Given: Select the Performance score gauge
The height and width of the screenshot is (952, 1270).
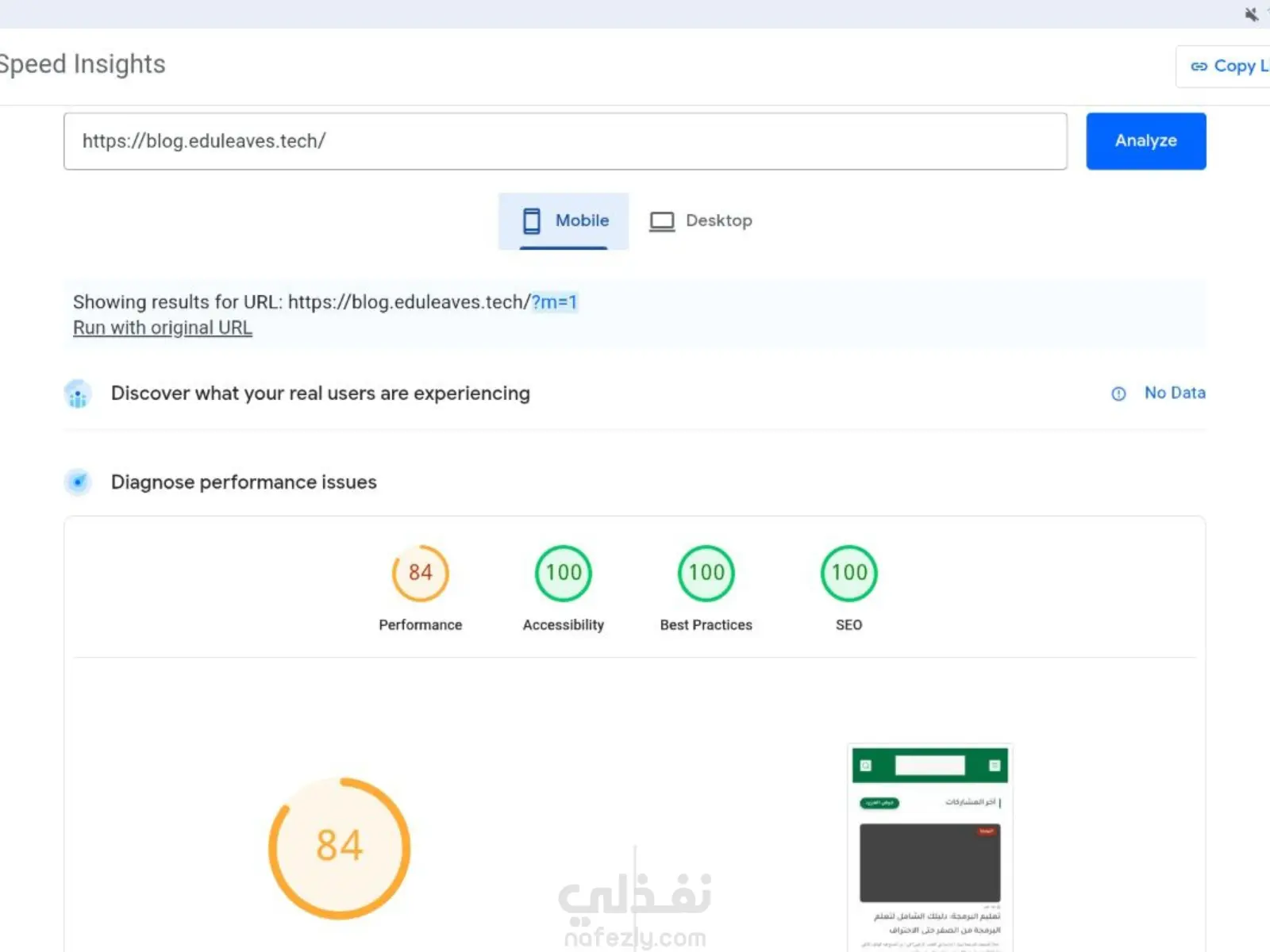Looking at the screenshot, I should tap(420, 573).
